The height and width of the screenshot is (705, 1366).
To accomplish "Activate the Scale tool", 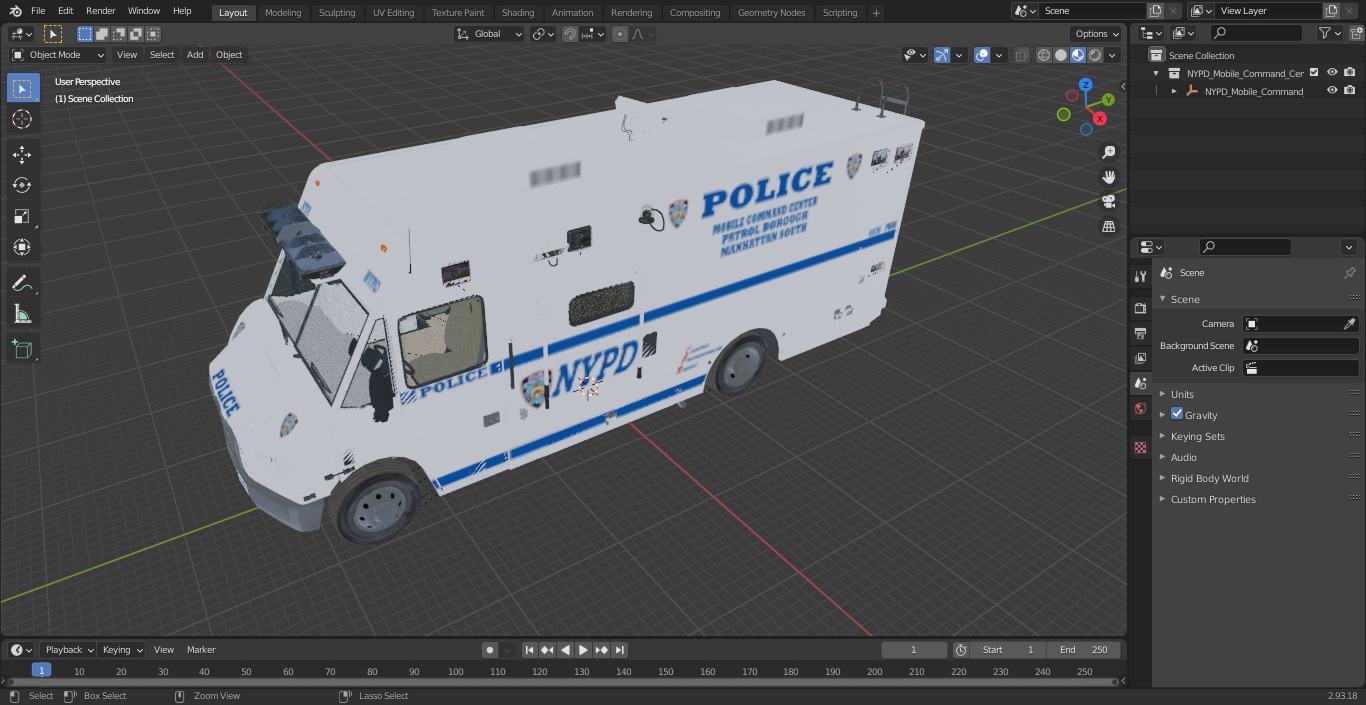I will click(22, 216).
